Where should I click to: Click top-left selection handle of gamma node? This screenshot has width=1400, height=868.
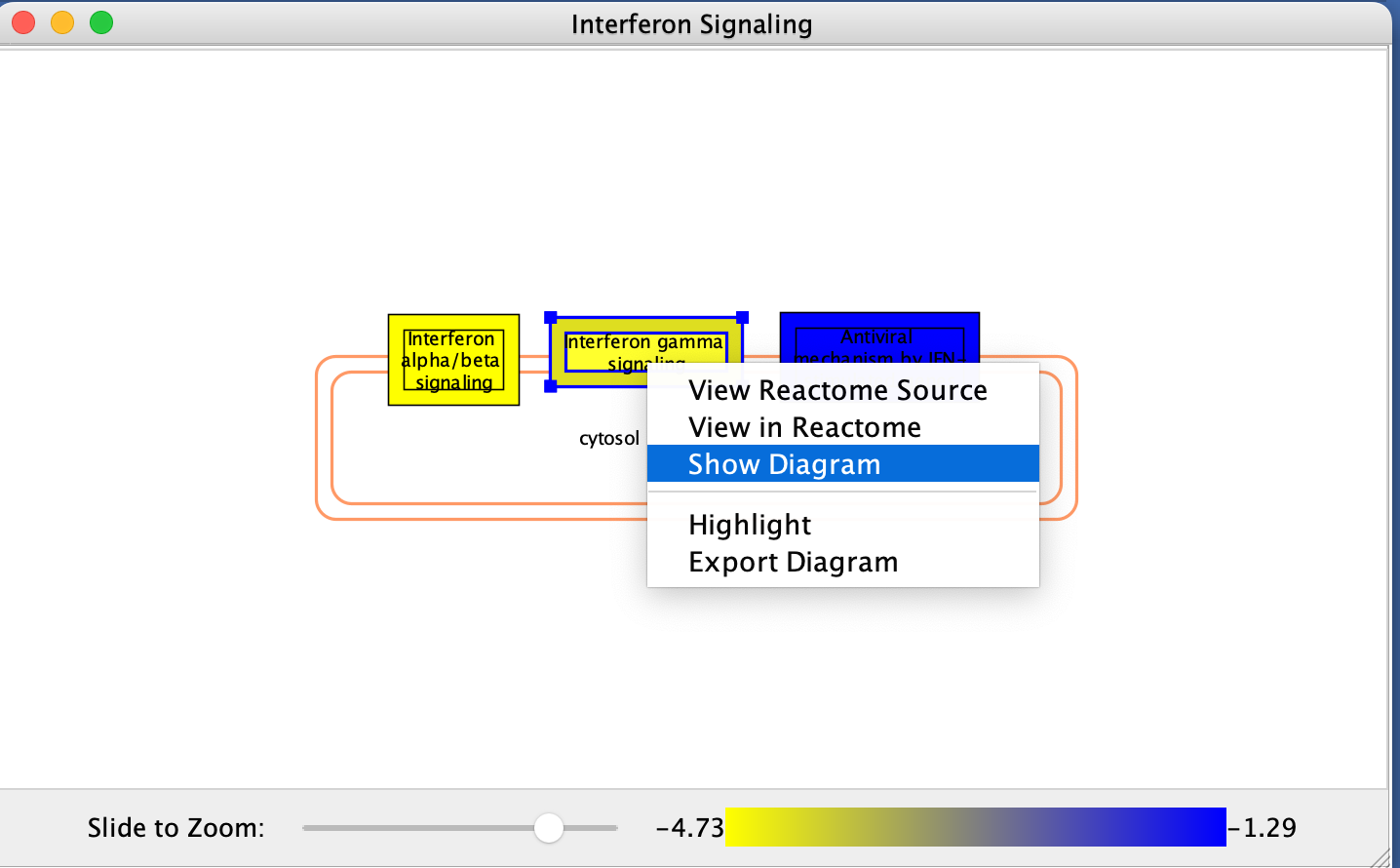coord(551,318)
